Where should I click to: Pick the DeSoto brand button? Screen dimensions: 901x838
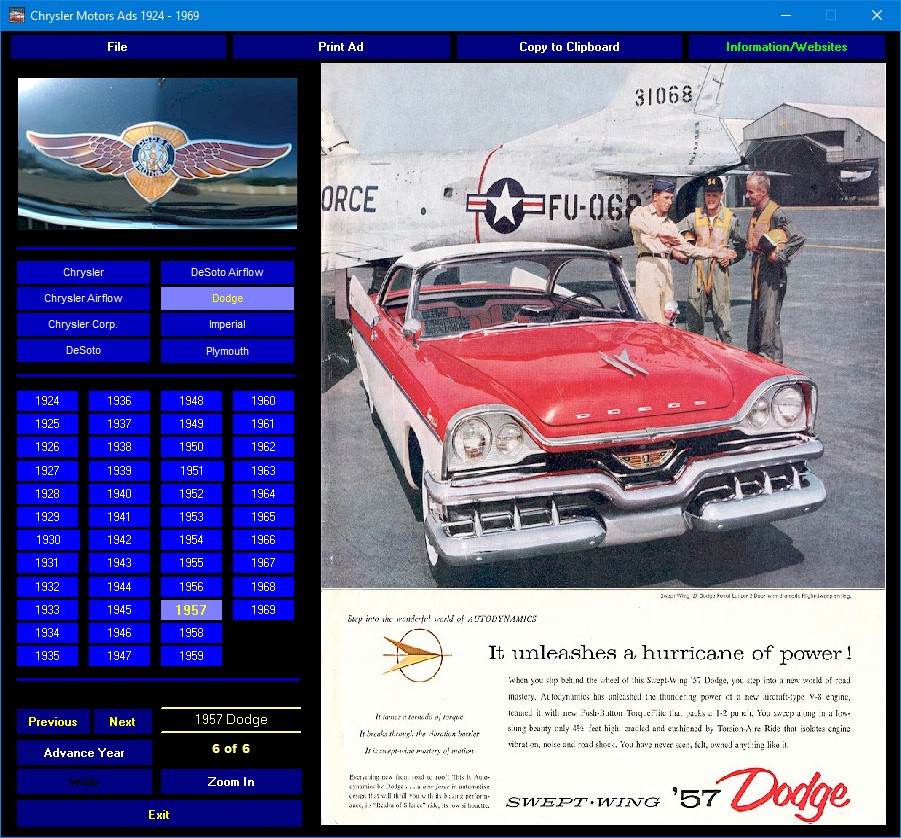point(83,351)
